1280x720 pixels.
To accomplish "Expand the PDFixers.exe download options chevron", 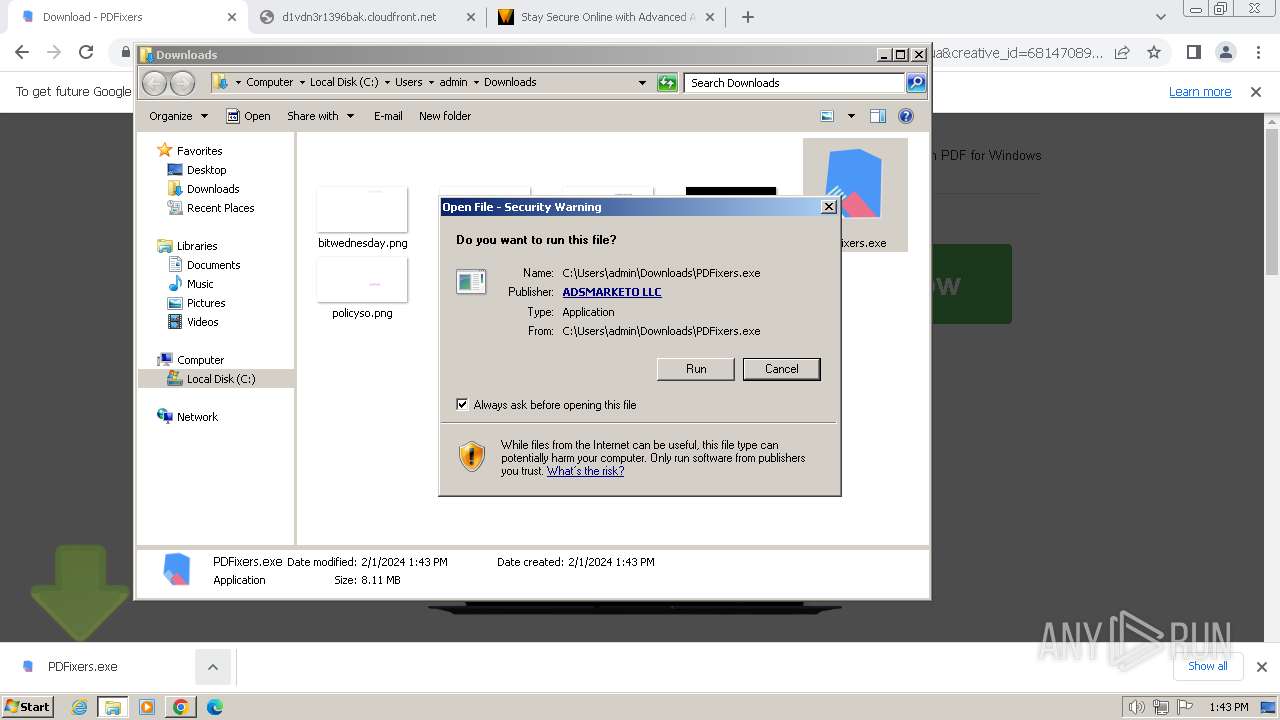I will pyautogui.click(x=212, y=667).
